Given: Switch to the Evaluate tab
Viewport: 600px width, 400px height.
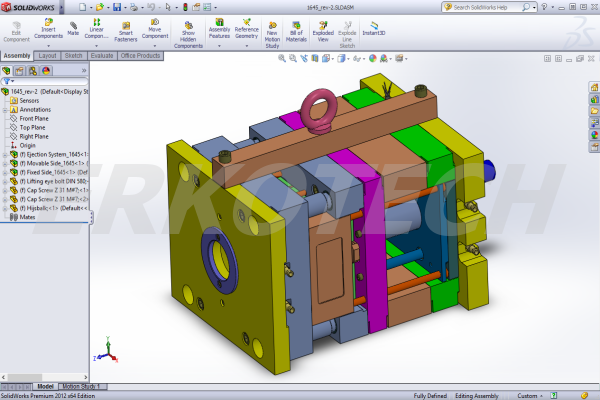Looking at the screenshot, I should tap(102, 56).
